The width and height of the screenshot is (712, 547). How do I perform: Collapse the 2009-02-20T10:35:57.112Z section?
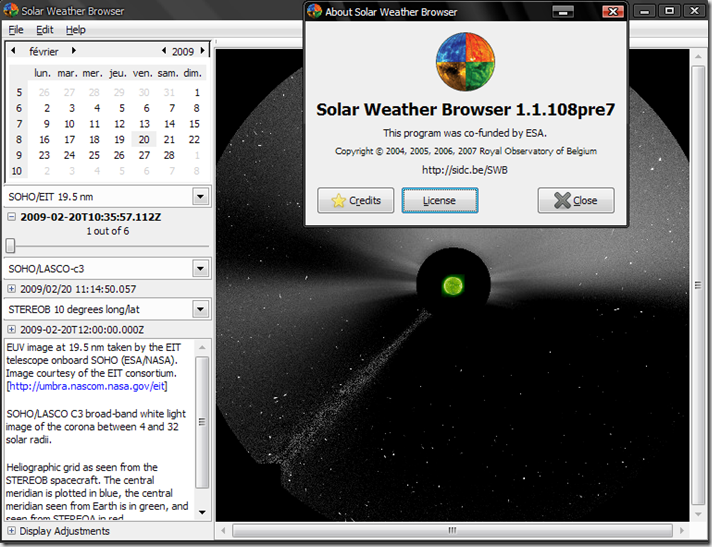pyautogui.click(x=11, y=217)
